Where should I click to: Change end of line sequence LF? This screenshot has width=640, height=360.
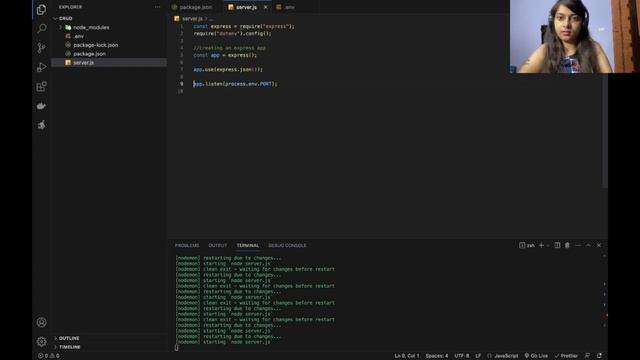[x=478, y=356]
